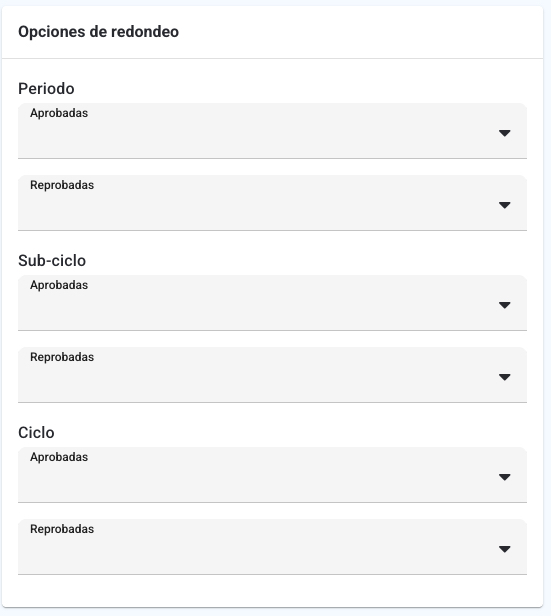Click the Opciones de redondeo card title
This screenshot has width=551, height=616.
pos(99,32)
